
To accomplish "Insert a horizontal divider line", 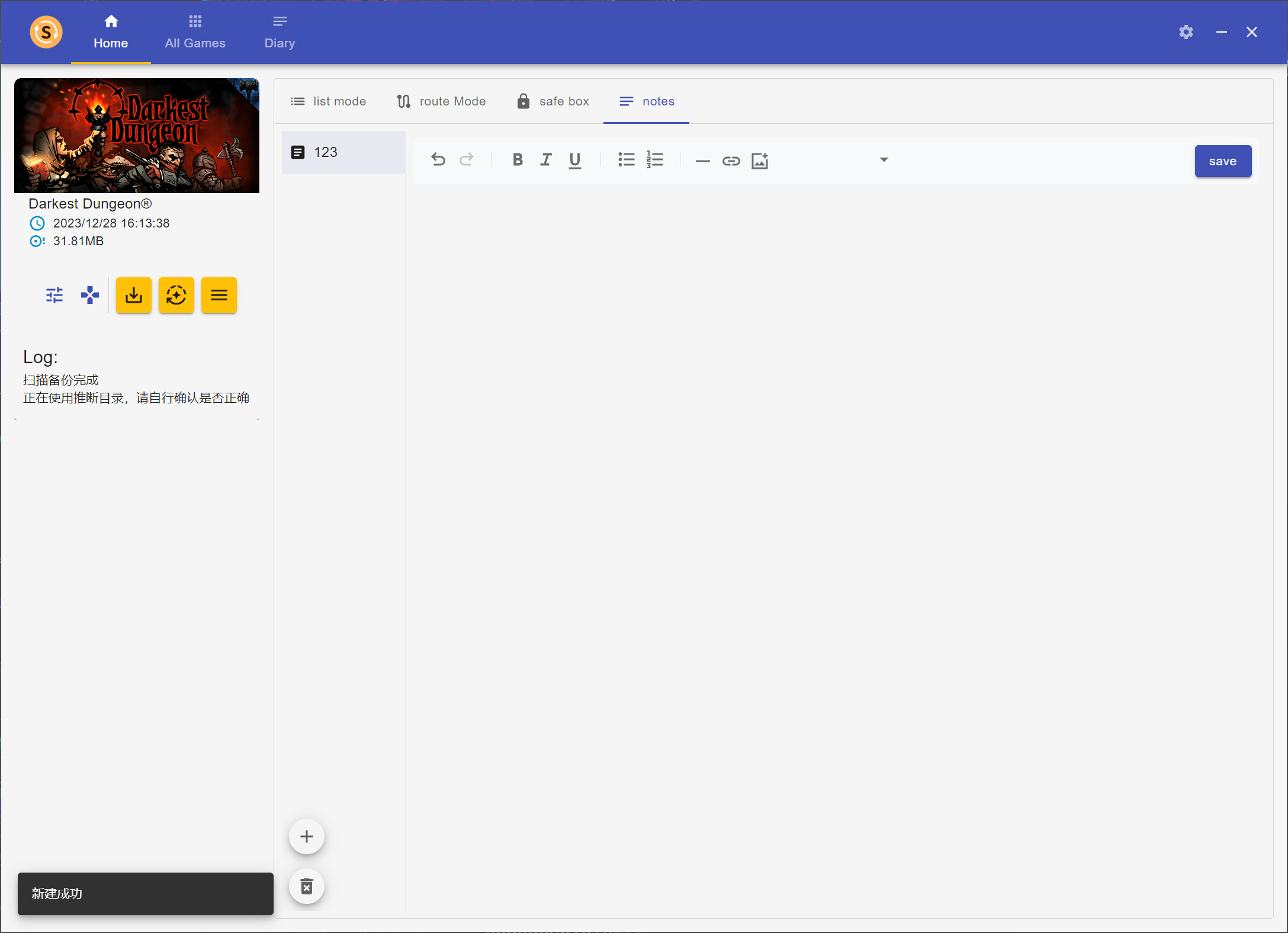I will [x=702, y=161].
